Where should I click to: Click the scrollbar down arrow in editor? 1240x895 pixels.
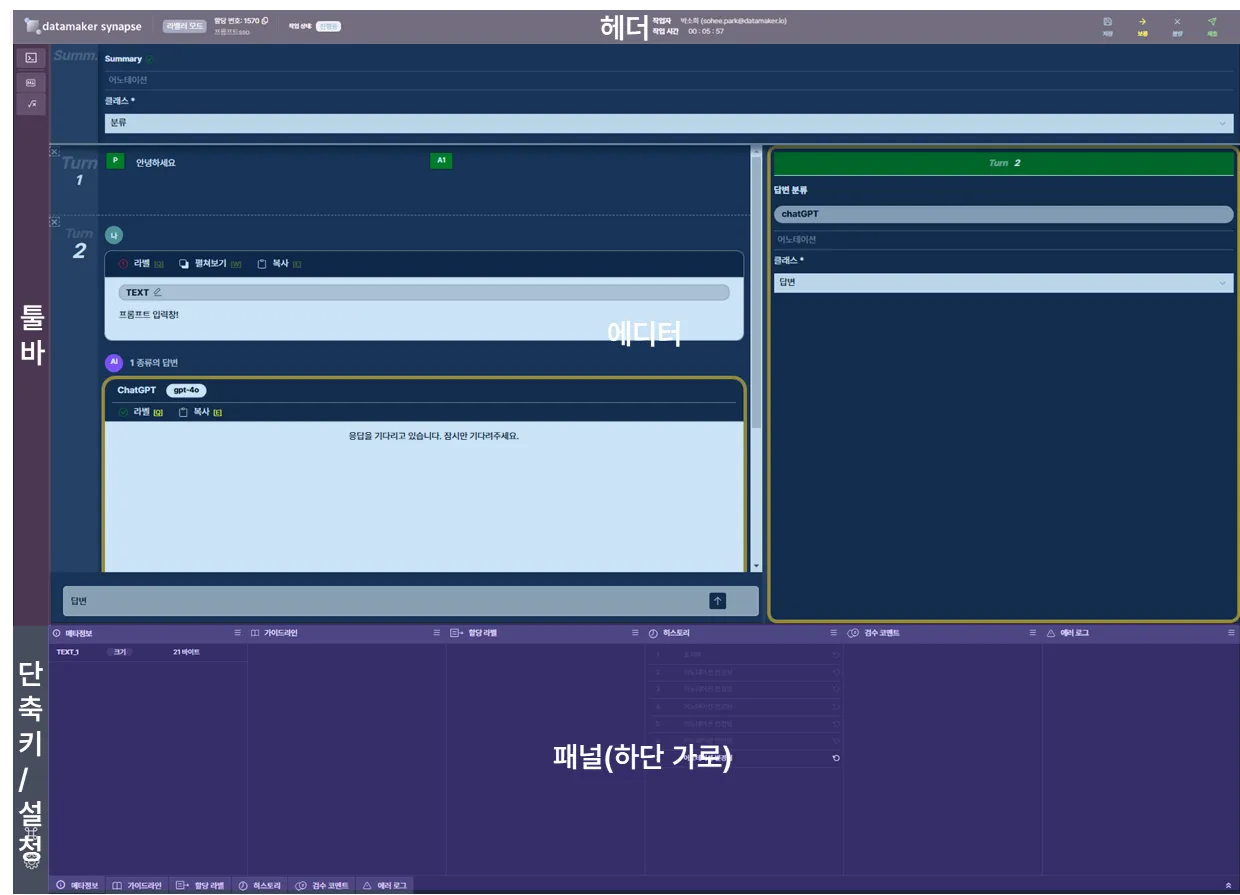pos(756,565)
